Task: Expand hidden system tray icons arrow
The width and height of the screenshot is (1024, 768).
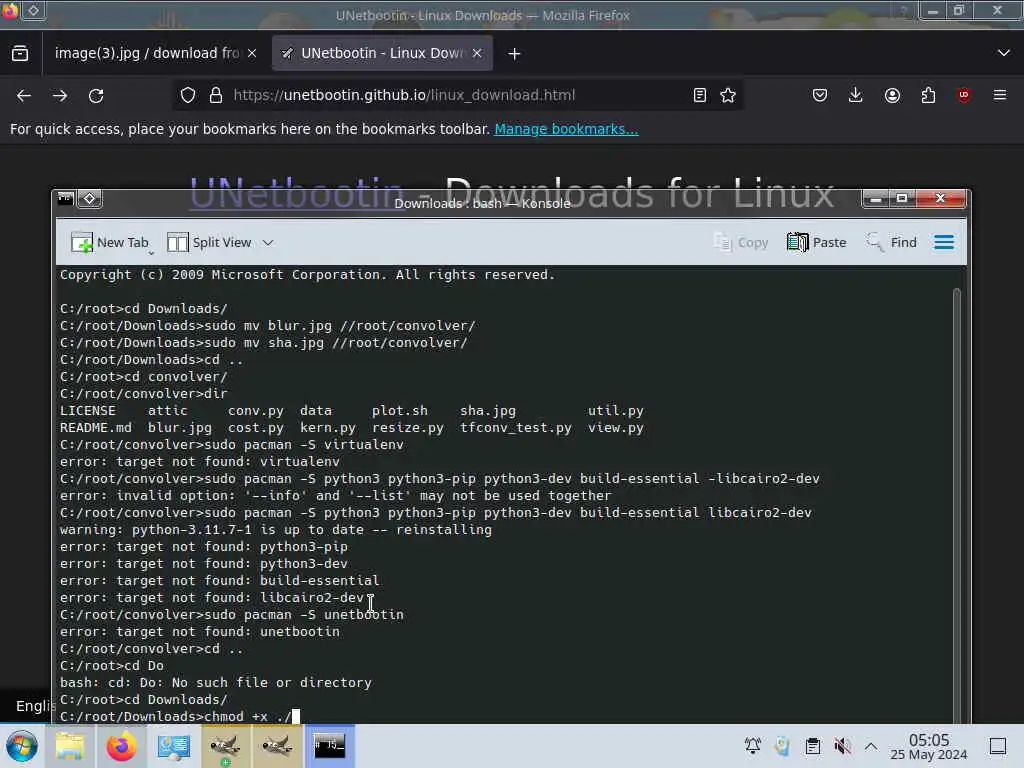Action: coord(871,745)
